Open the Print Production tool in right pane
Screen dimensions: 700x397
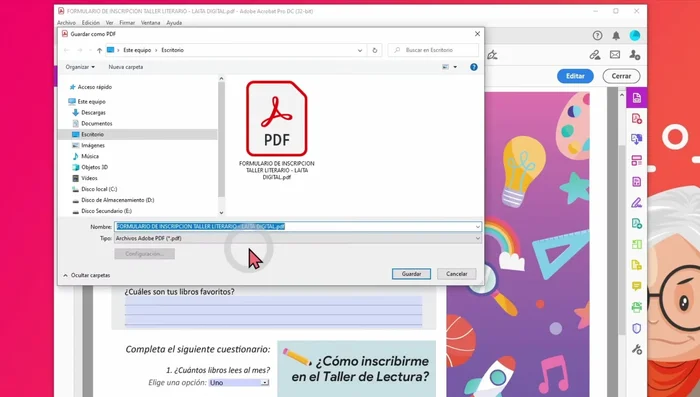point(637,307)
